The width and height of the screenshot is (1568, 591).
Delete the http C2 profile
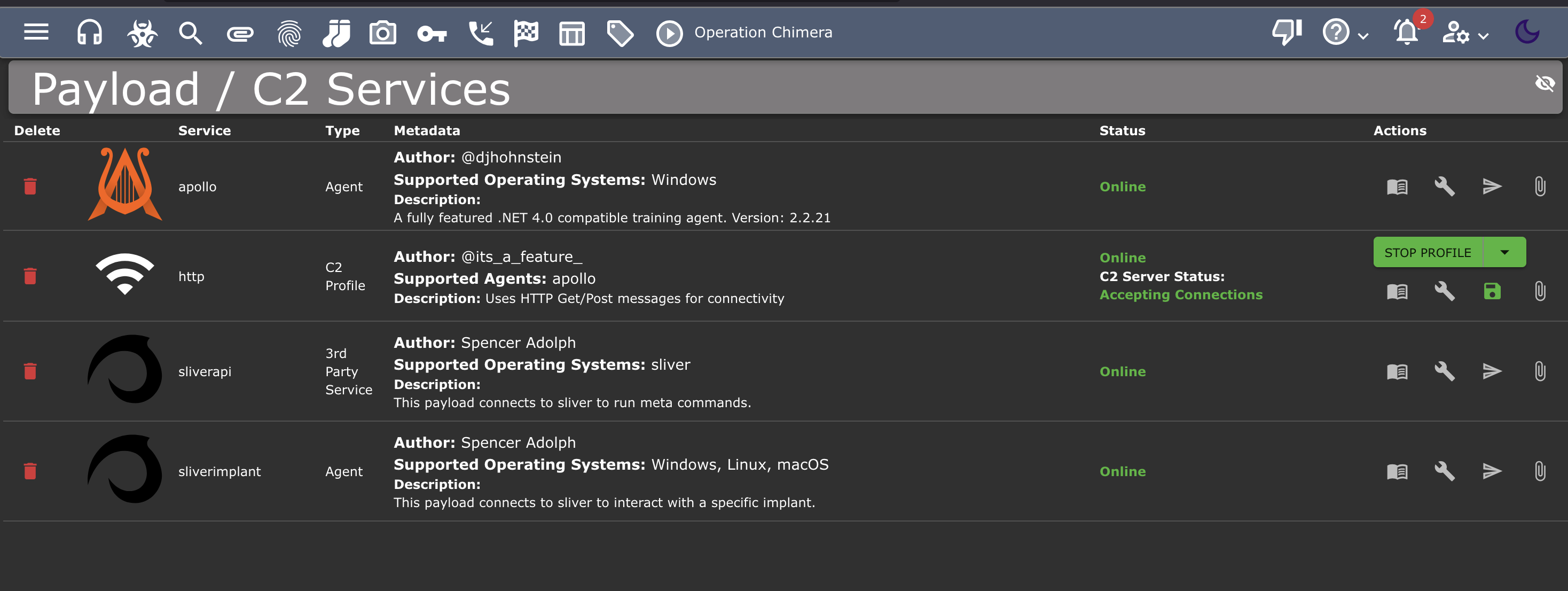pyautogui.click(x=30, y=276)
